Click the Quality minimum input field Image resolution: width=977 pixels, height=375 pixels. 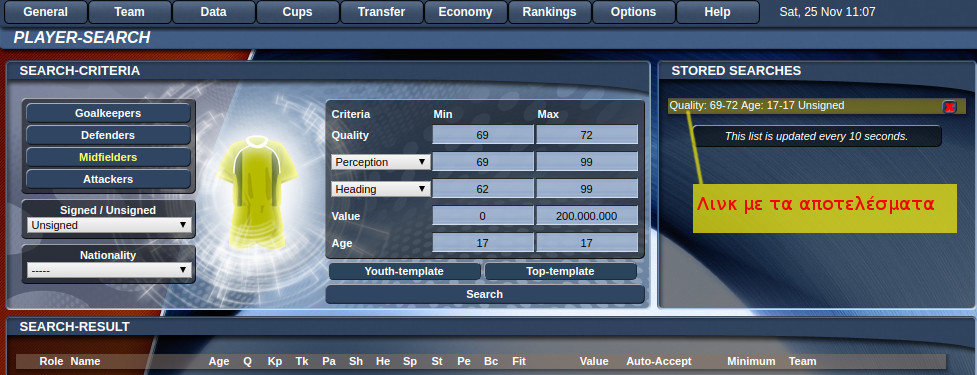pos(483,135)
